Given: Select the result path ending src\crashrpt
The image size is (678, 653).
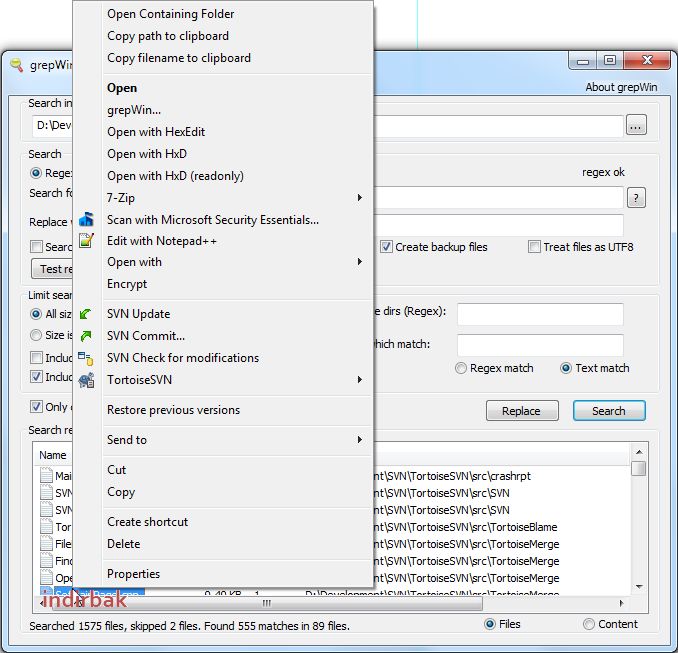Looking at the screenshot, I should [452, 476].
